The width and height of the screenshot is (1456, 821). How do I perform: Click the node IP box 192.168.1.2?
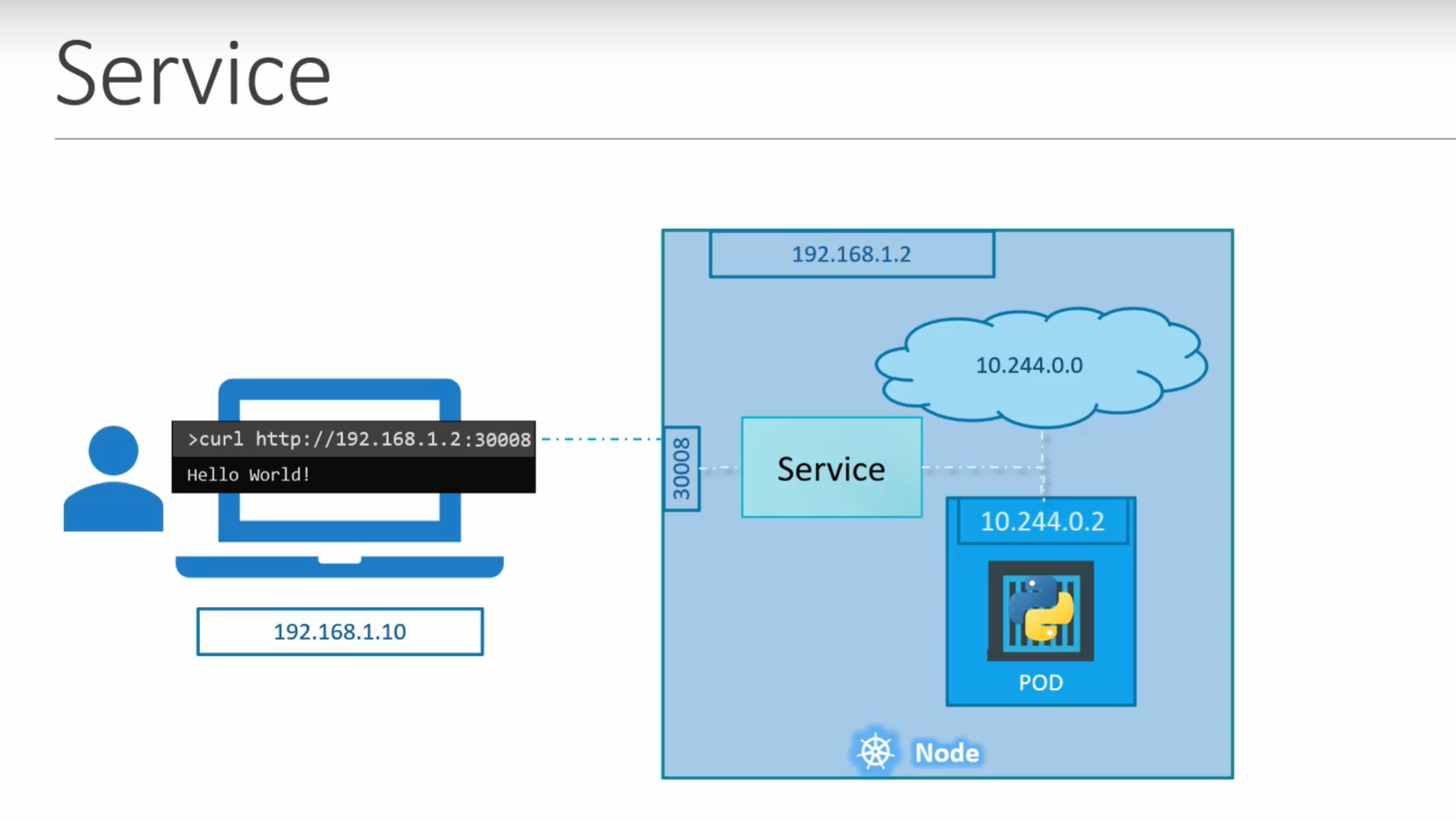[852, 254]
